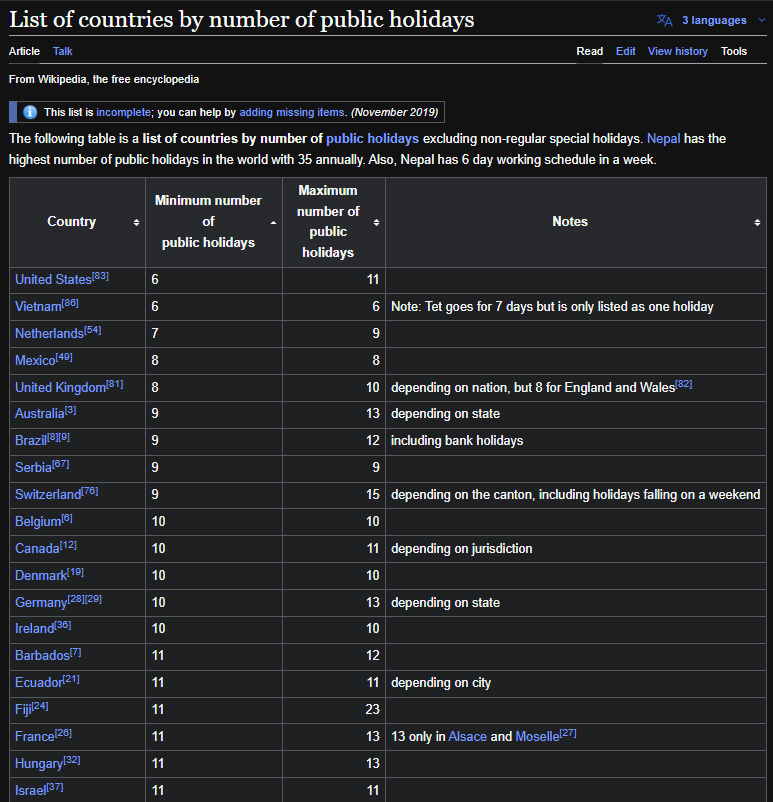Click the Moselle link in France notes
773x802 pixels.
click(x=537, y=737)
